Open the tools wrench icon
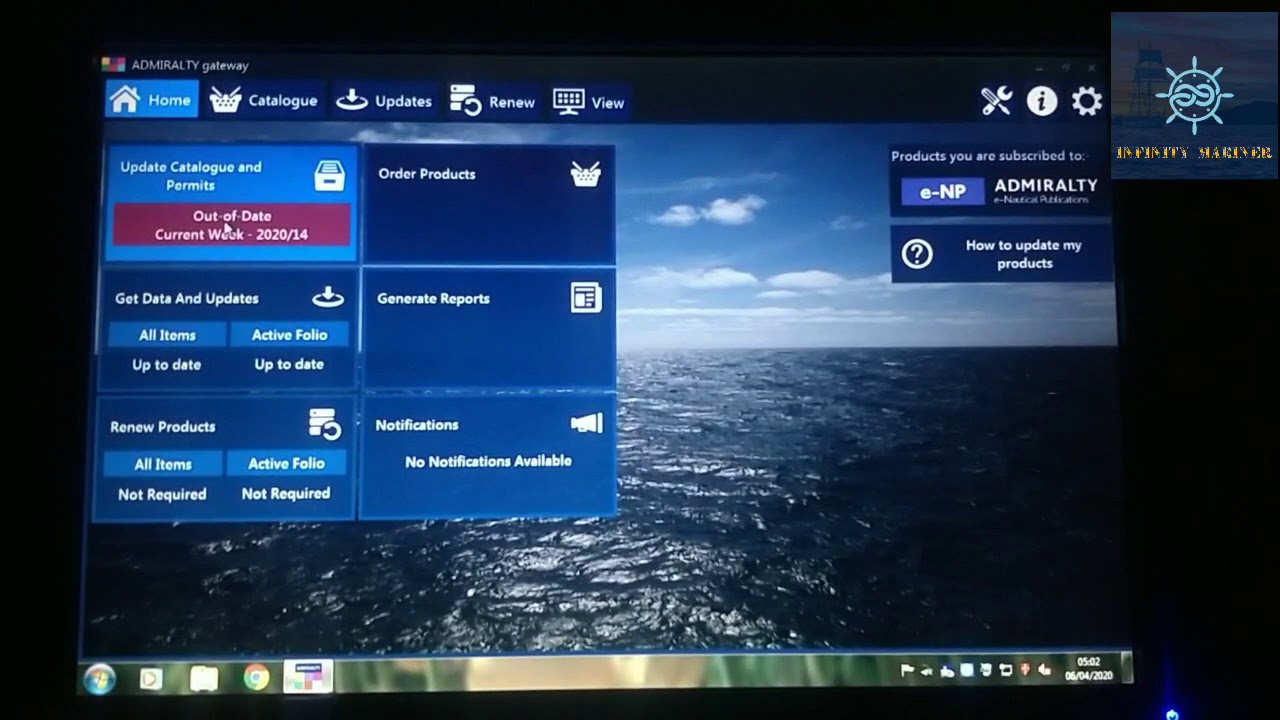The width and height of the screenshot is (1280, 720). (x=996, y=101)
